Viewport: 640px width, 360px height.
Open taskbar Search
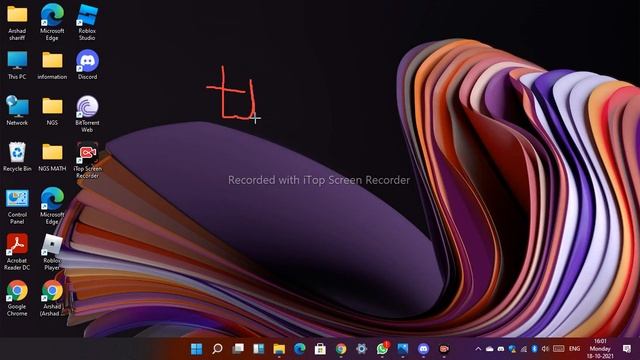tap(217, 349)
